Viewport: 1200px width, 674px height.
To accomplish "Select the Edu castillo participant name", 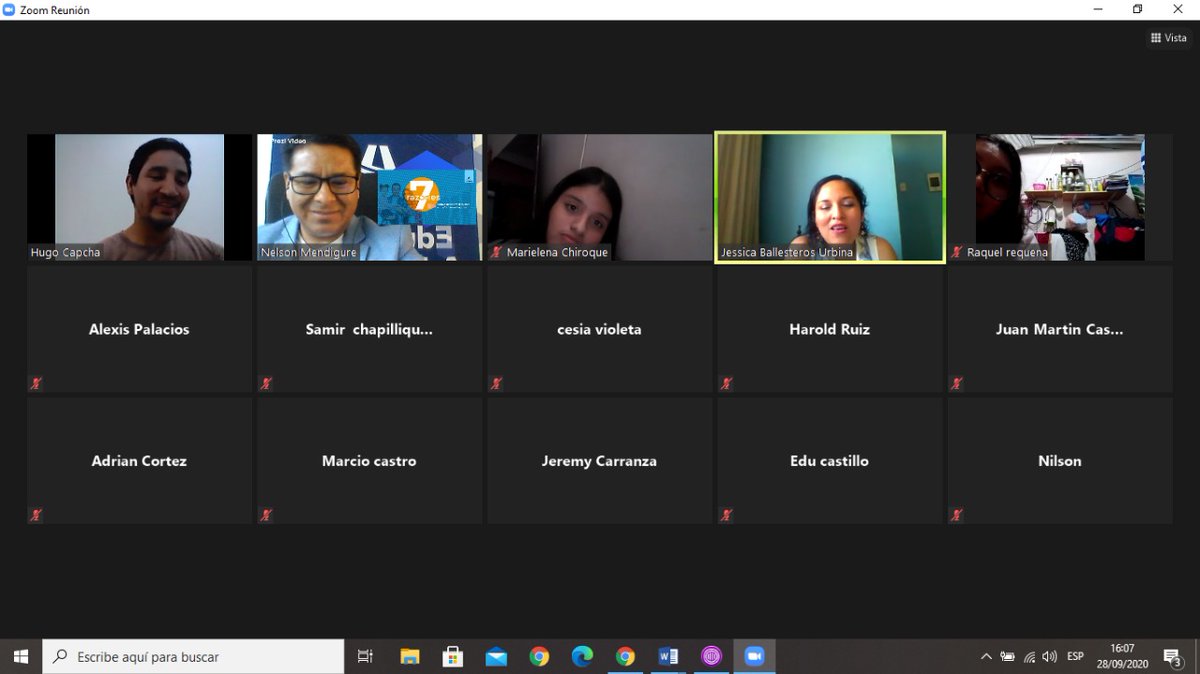I will click(x=829, y=461).
